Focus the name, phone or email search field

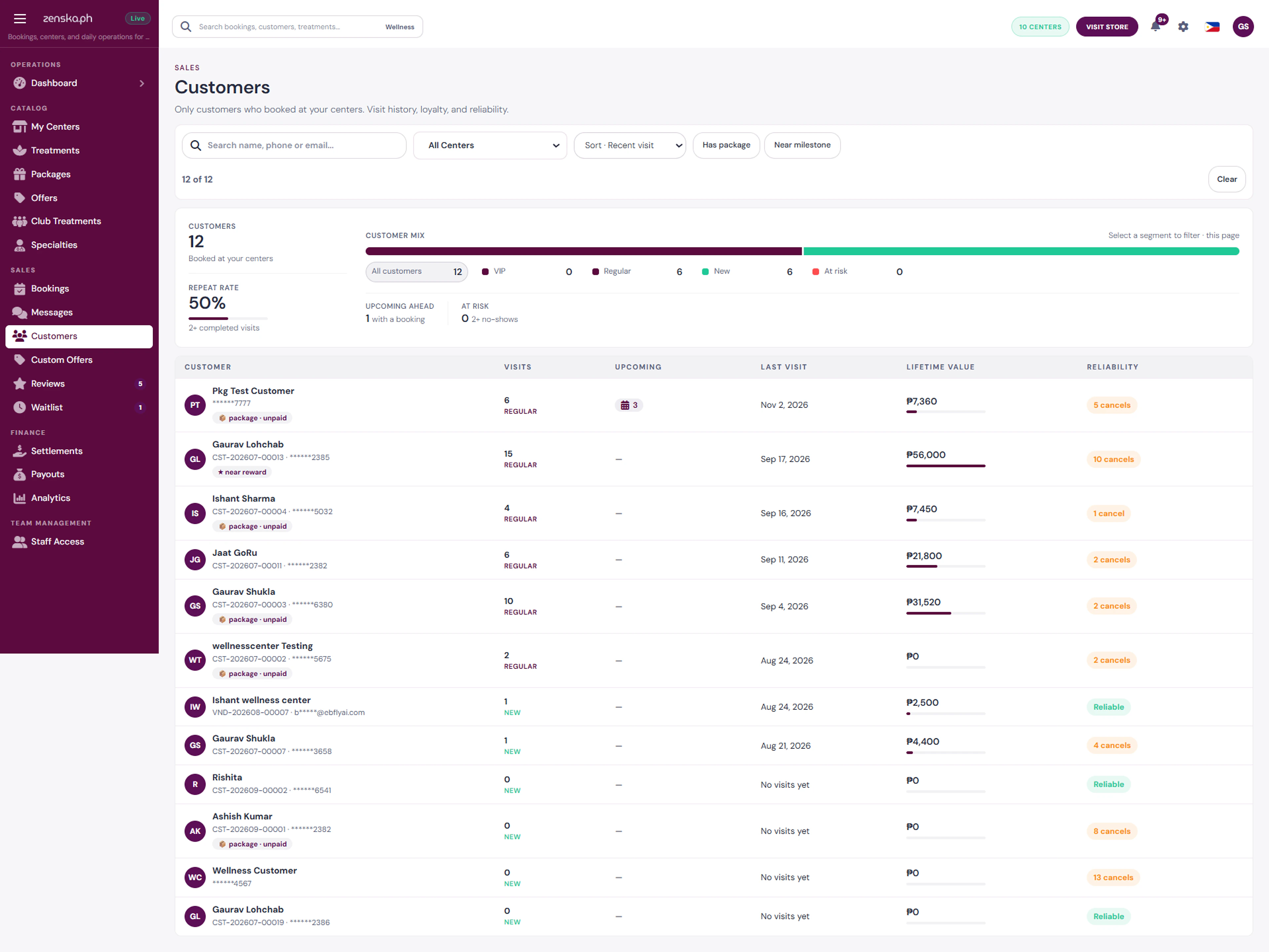[294, 145]
